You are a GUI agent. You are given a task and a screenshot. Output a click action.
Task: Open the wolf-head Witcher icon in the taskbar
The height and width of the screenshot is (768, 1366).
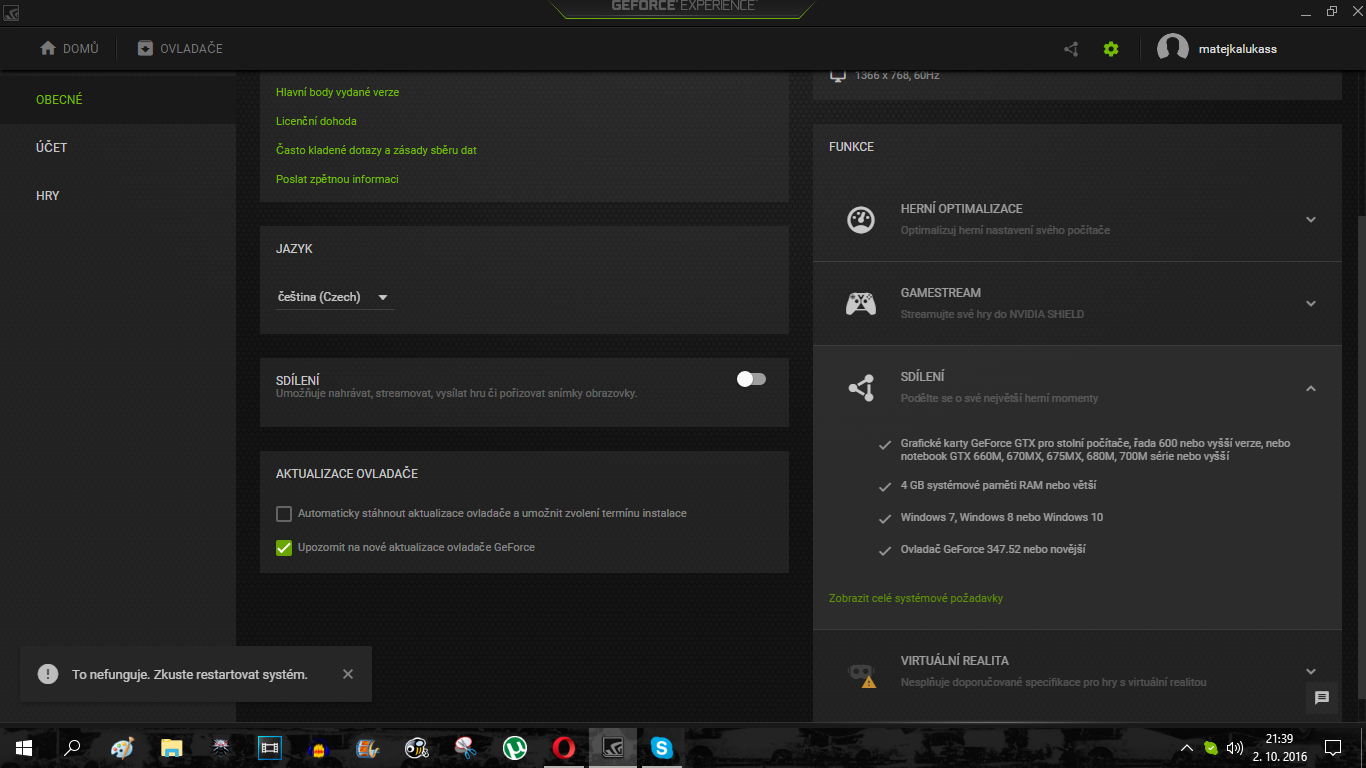220,747
